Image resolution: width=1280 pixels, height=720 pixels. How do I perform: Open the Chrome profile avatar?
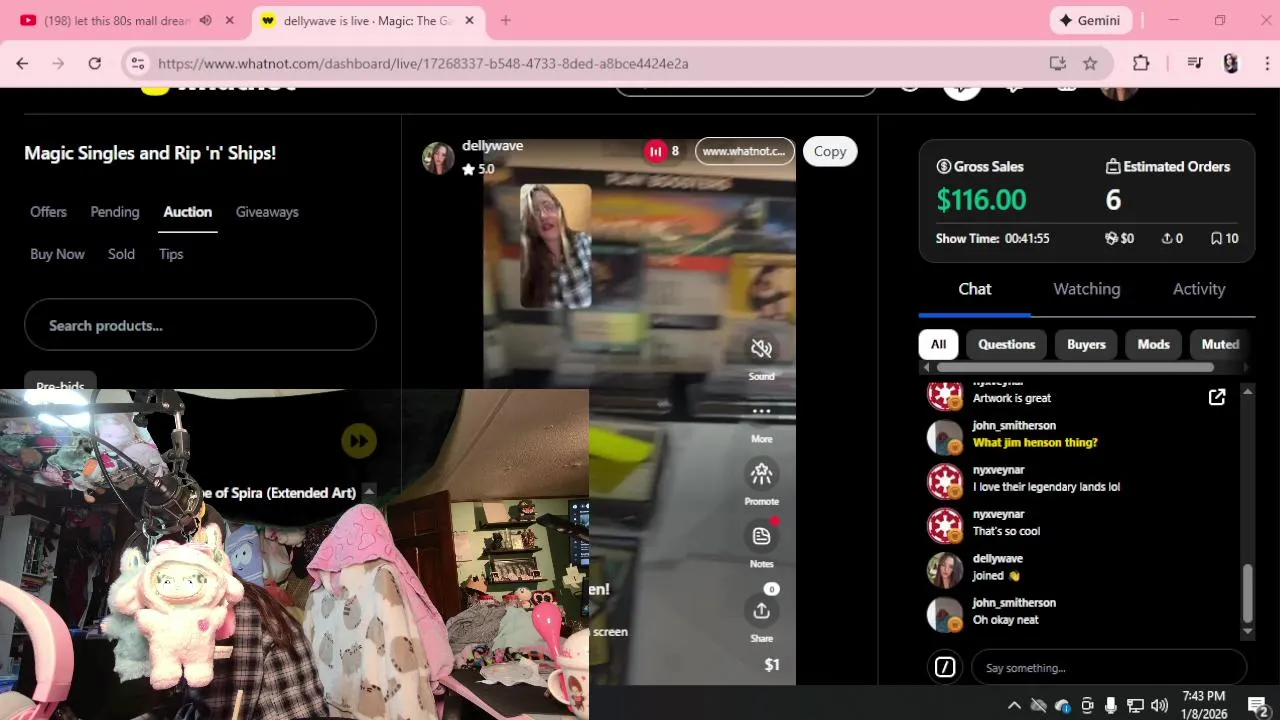1231,63
